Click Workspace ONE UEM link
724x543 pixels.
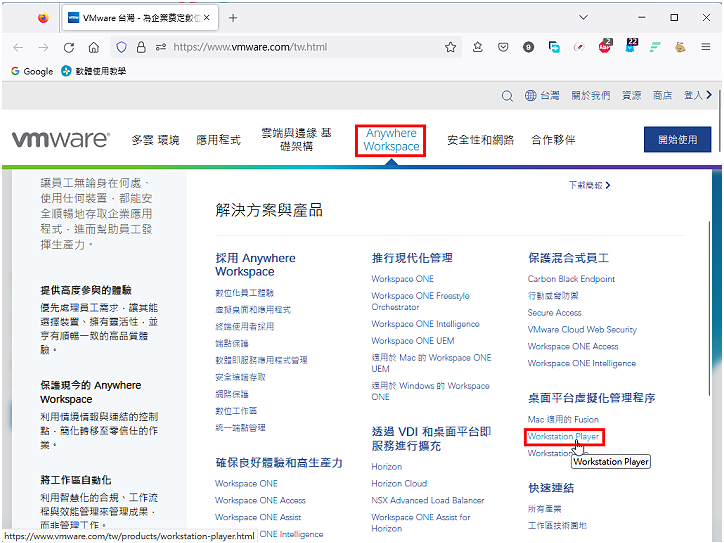tap(413, 341)
